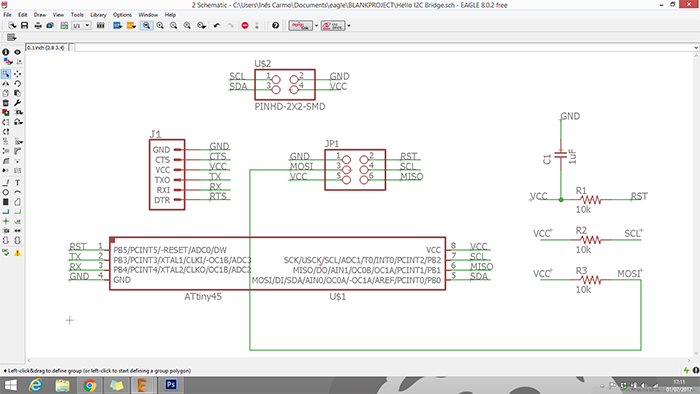
Task: Click the grid size coordinate display
Action: [46, 47]
